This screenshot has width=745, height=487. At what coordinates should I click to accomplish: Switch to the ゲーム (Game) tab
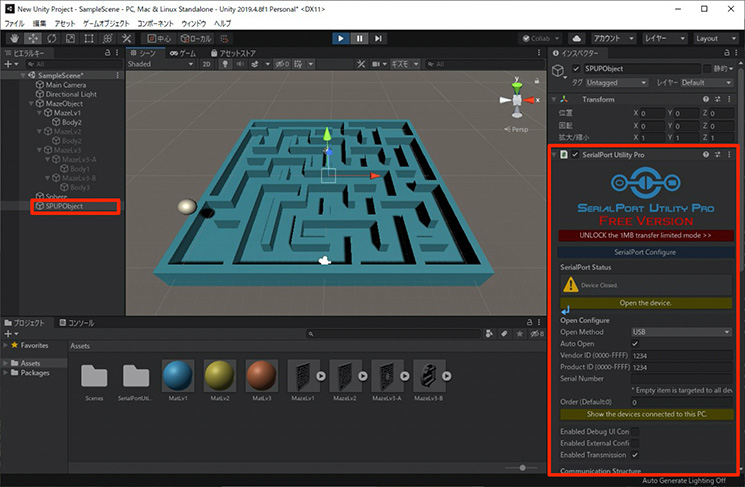pos(183,53)
